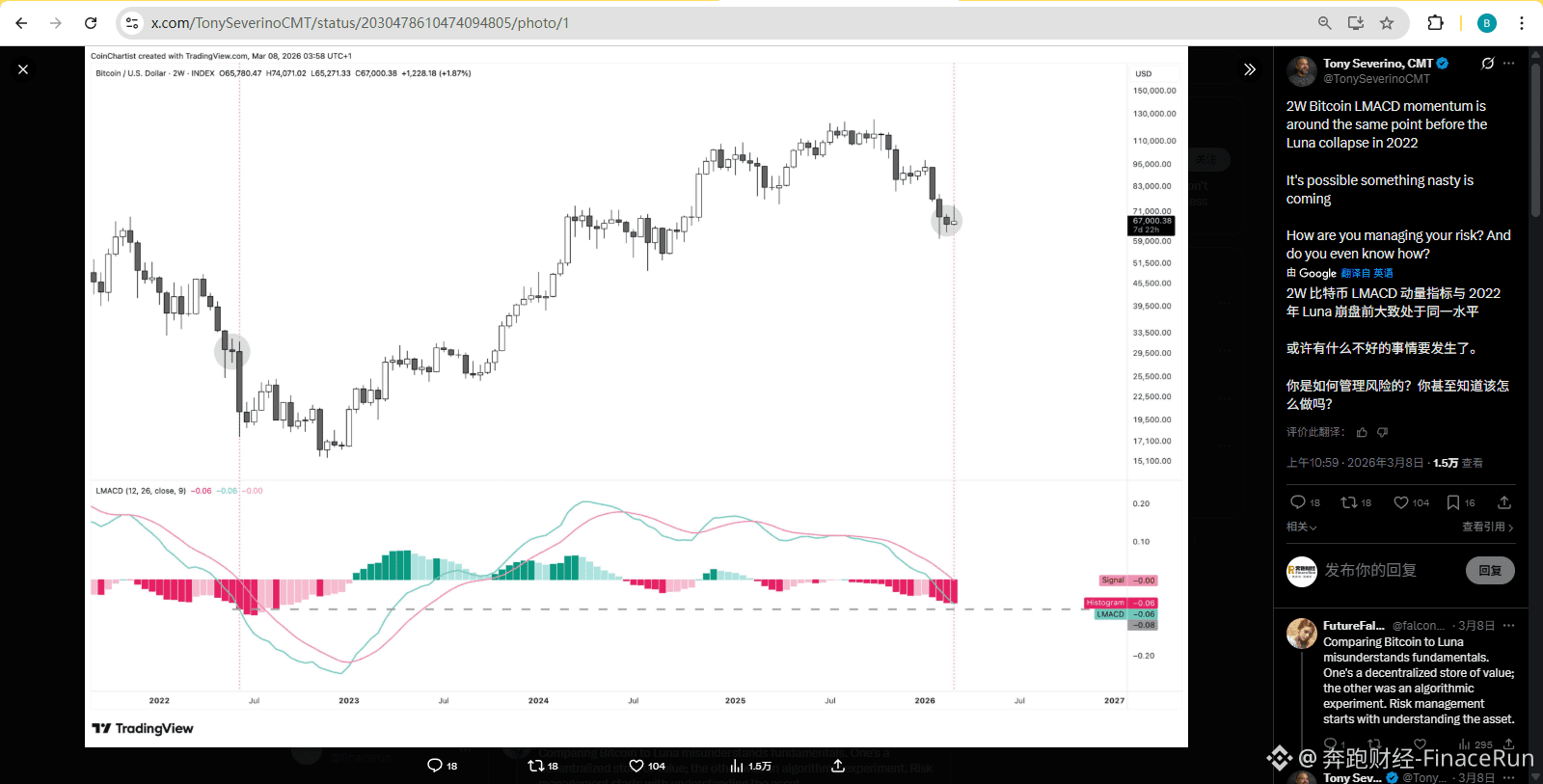Open the browser profile B avatar
1543x784 pixels.
coord(1487,23)
